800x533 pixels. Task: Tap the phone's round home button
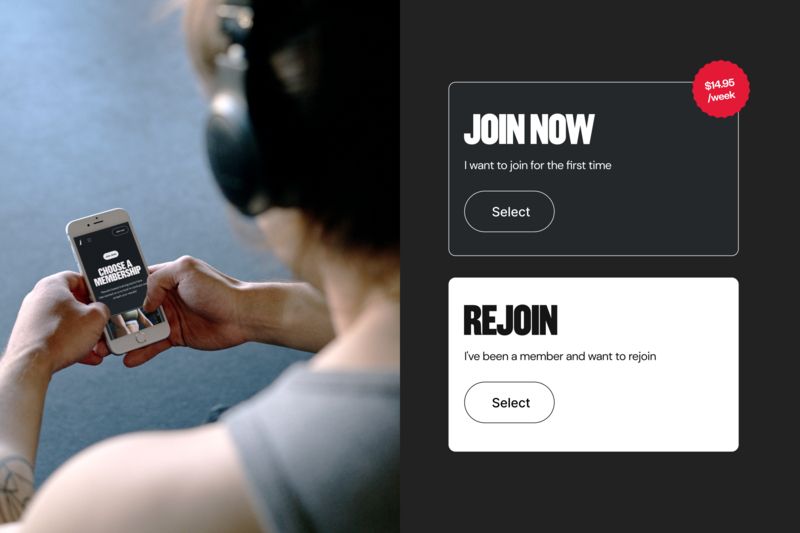coord(141,338)
